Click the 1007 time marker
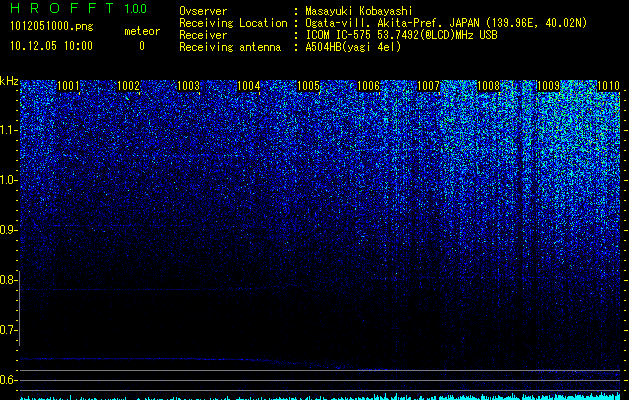This screenshot has height=400, width=629. click(428, 86)
